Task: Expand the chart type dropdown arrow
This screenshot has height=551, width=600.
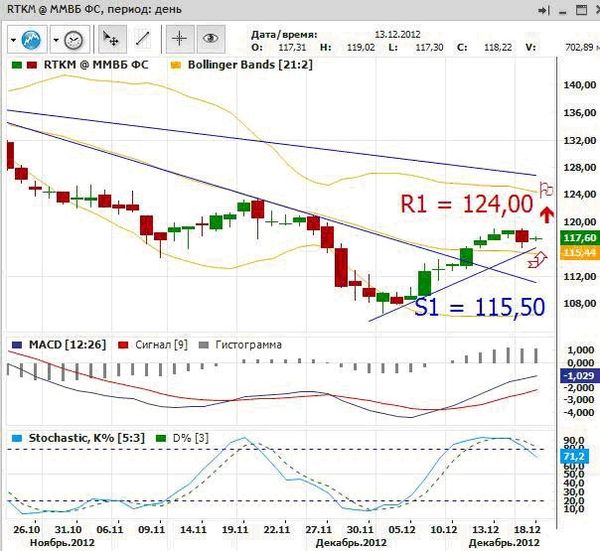Action: [13, 40]
